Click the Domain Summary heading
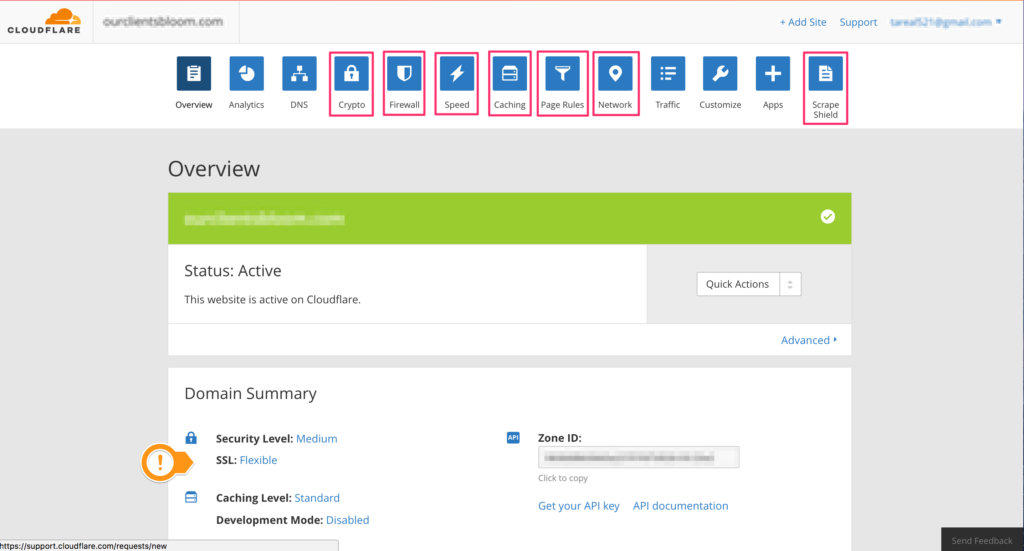The width and height of the screenshot is (1024, 551). coord(250,394)
